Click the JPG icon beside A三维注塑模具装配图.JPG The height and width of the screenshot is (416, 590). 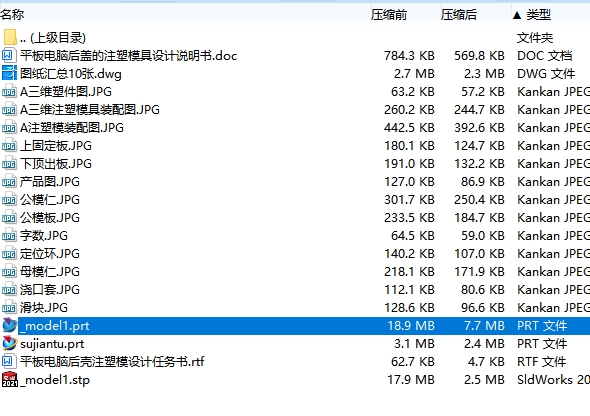click(x=9, y=109)
